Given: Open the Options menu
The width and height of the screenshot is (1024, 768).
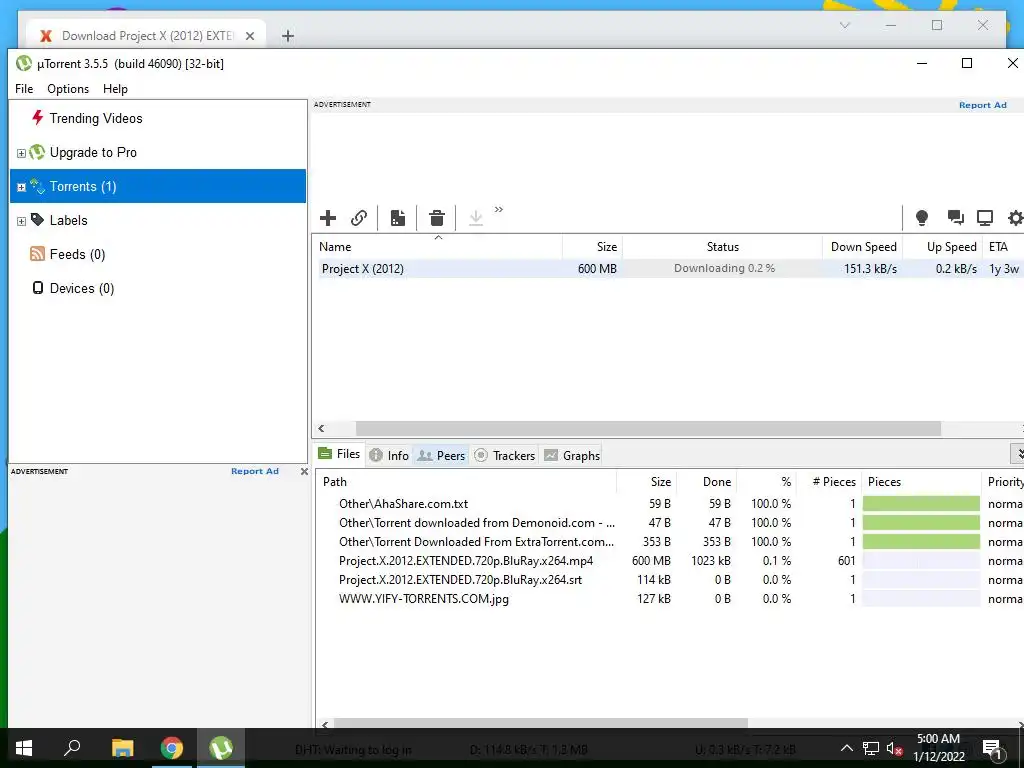Looking at the screenshot, I should (x=68, y=89).
